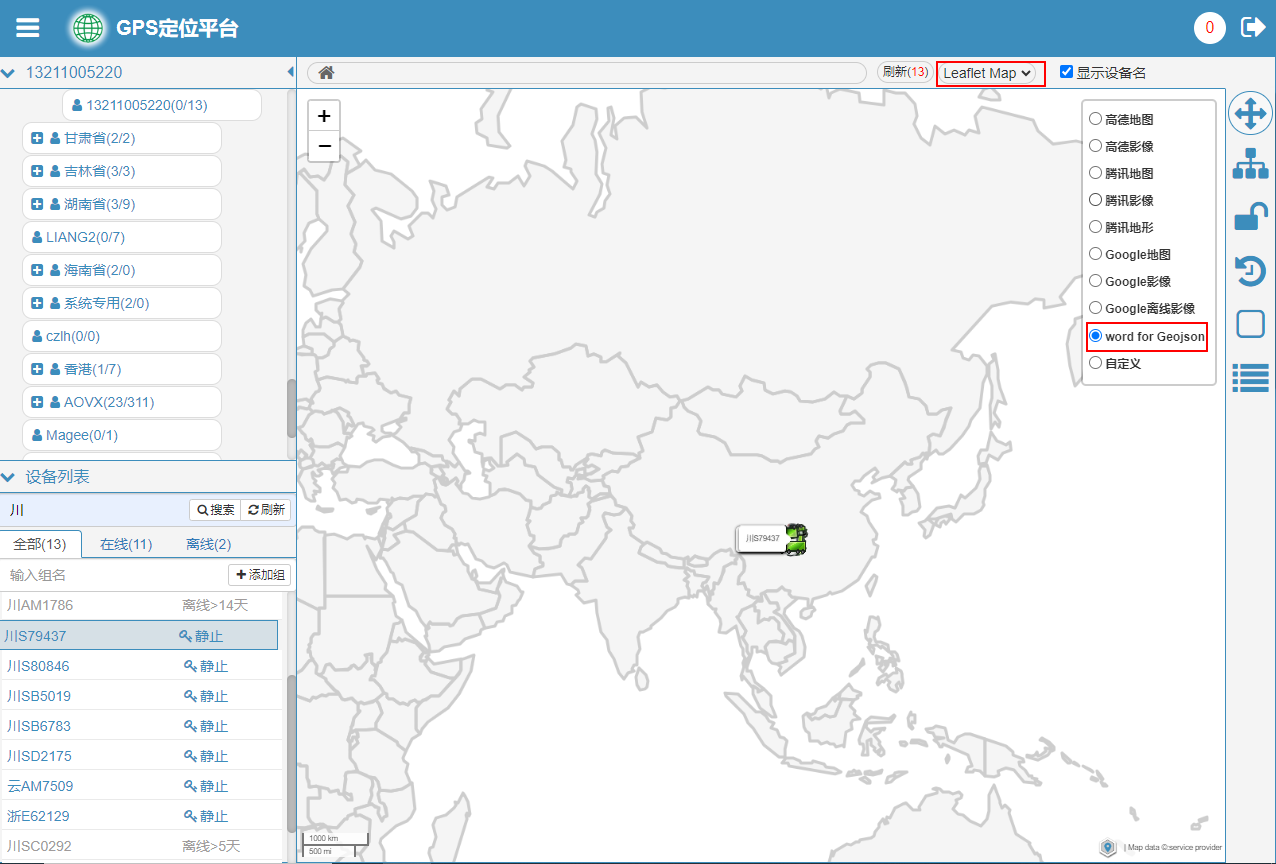Image resolution: width=1276 pixels, height=864 pixels.
Task: Select the Google影像 map layer
Action: coord(1095,281)
